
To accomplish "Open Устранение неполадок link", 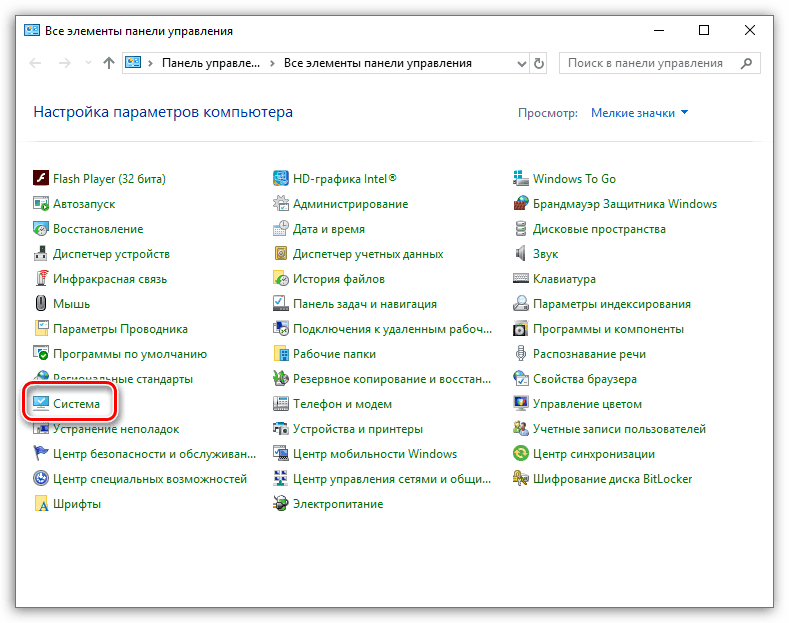I will click(x=116, y=429).
